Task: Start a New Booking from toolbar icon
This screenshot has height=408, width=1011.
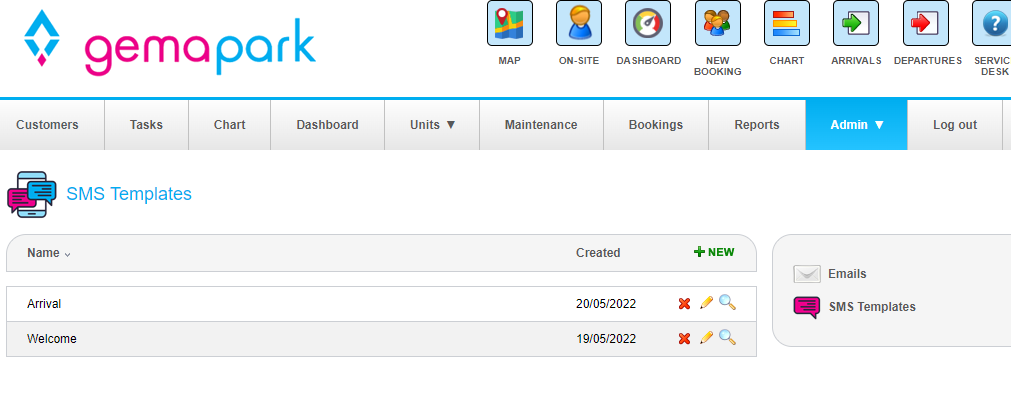Action: click(x=717, y=23)
